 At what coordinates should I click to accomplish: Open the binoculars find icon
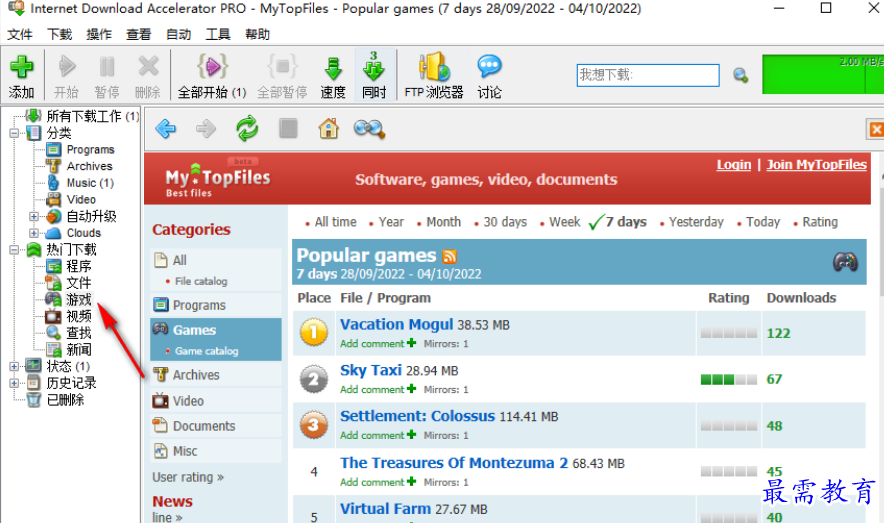click(369, 129)
